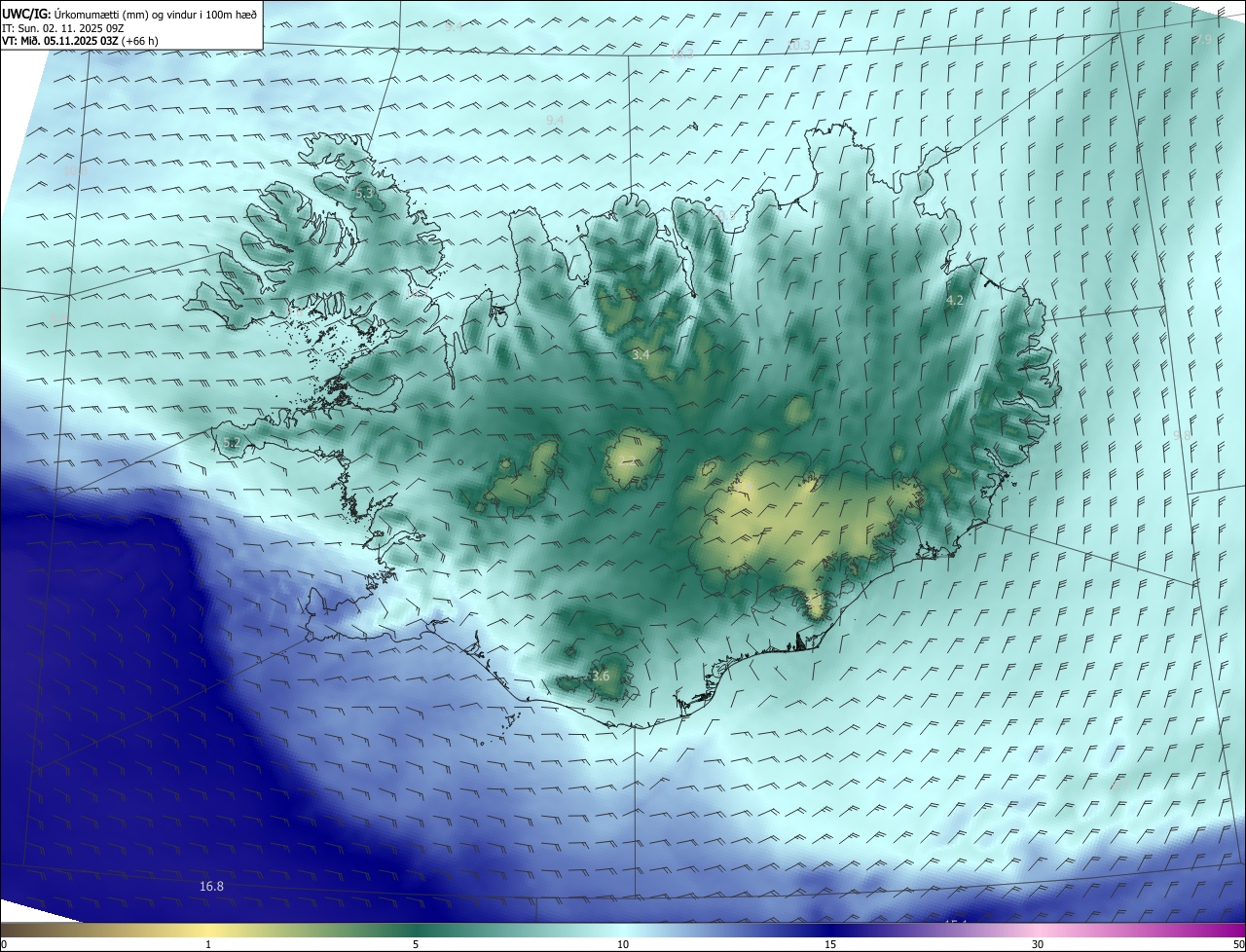This screenshot has width=1246, height=952.
Task: Click the '1' label on the color scale
Action: click(208, 944)
